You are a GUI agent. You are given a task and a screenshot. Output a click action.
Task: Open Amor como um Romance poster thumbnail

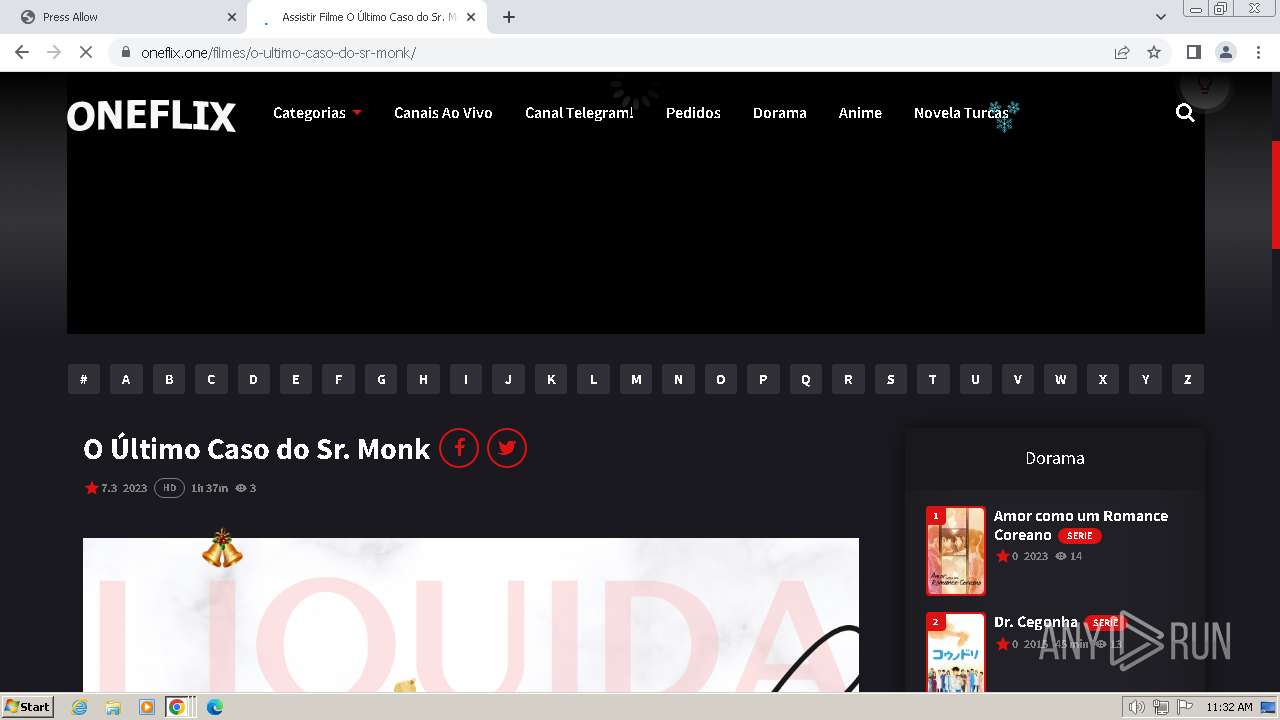point(956,550)
